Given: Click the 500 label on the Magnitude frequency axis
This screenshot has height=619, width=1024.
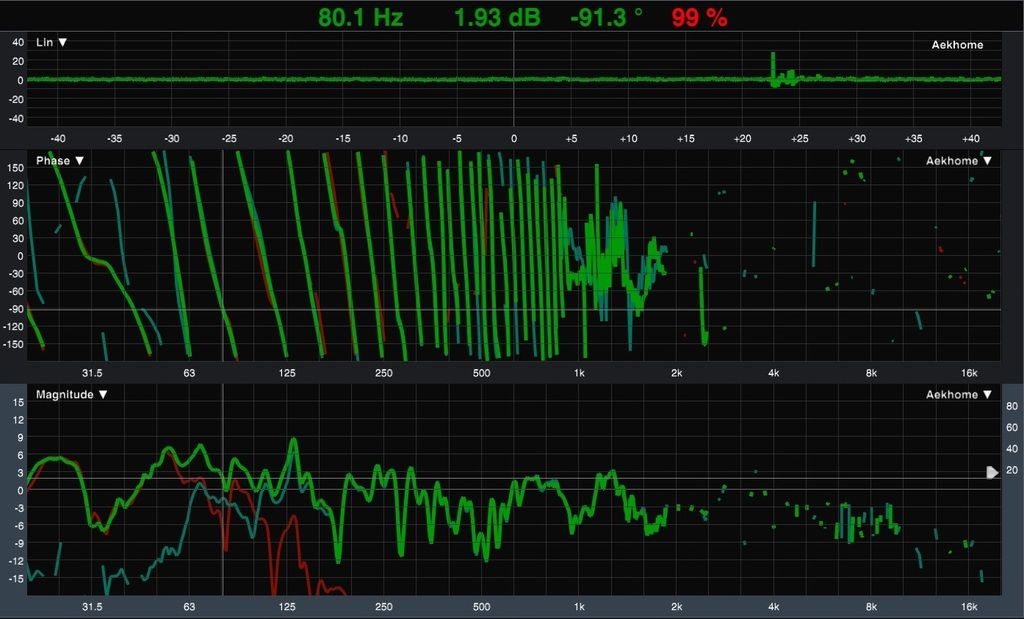Looking at the screenshot, I should tap(481, 607).
